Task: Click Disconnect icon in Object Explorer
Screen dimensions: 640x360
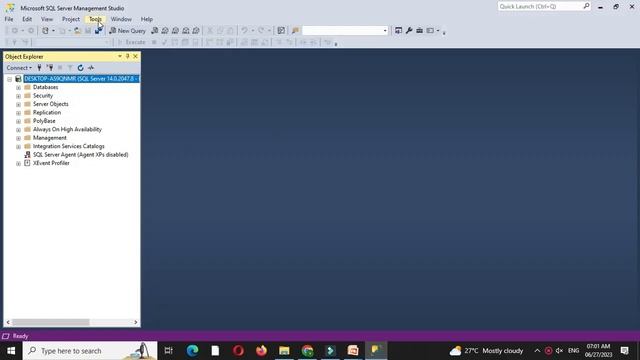Action: click(x=50, y=68)
